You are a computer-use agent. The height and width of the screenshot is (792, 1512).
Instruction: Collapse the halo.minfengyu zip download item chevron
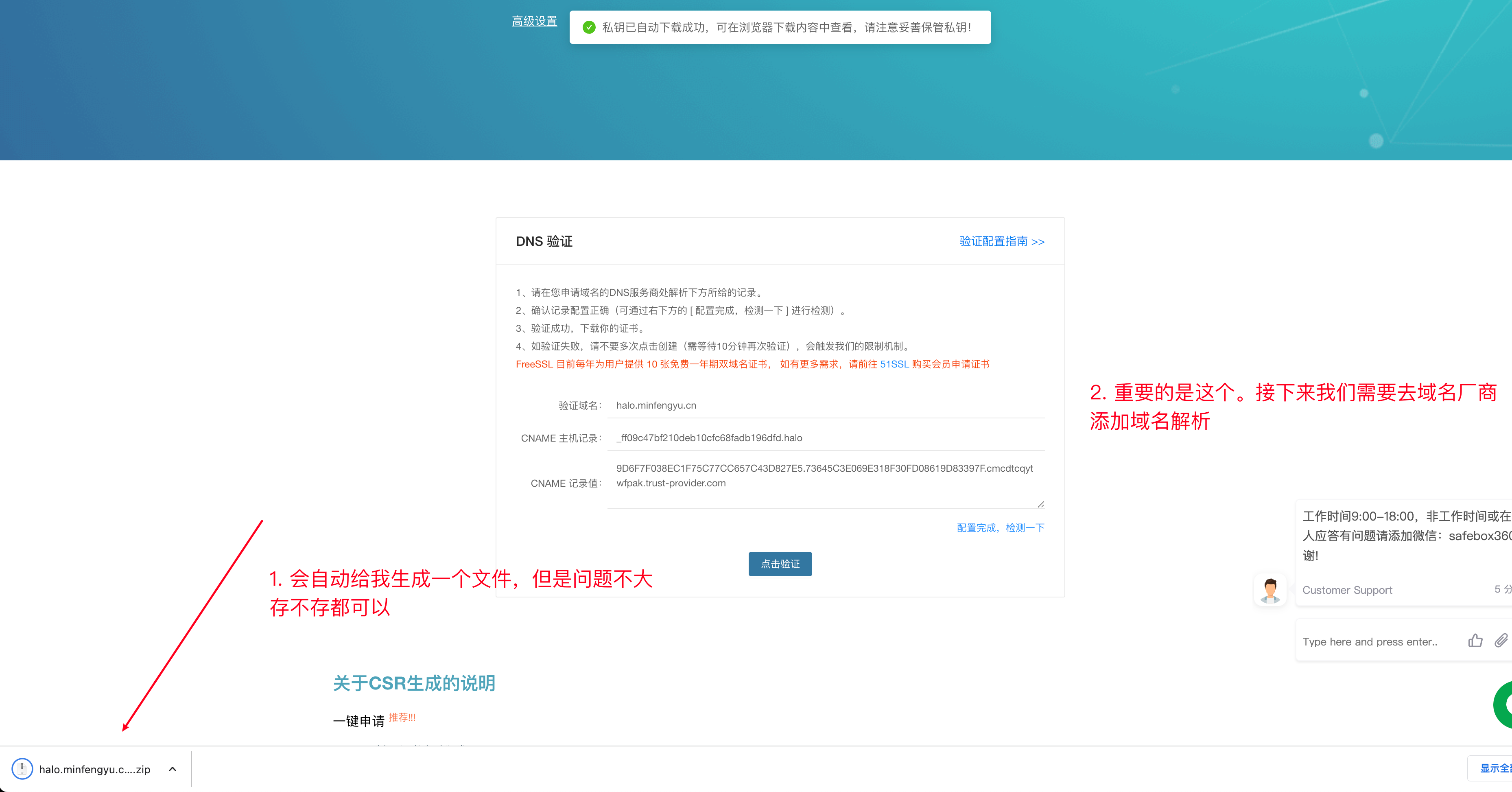pyautogui.click(x=173, y=768)
